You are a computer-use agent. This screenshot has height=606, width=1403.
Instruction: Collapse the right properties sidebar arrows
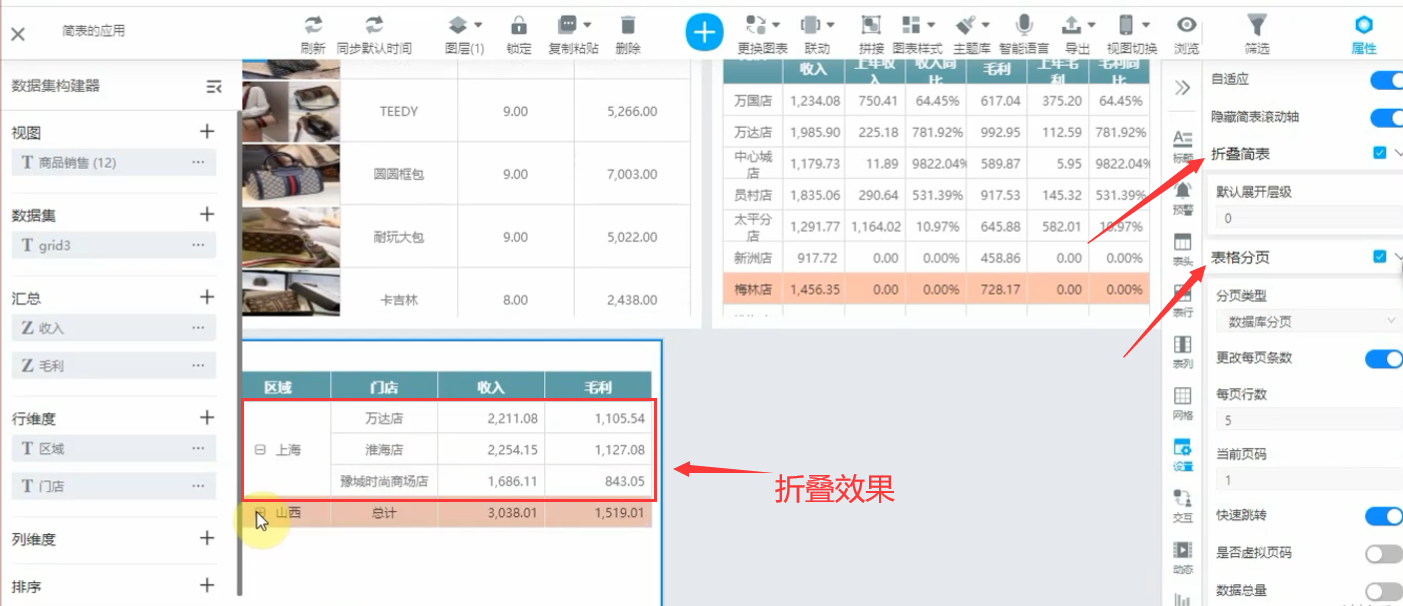(x=1182, y=88)
